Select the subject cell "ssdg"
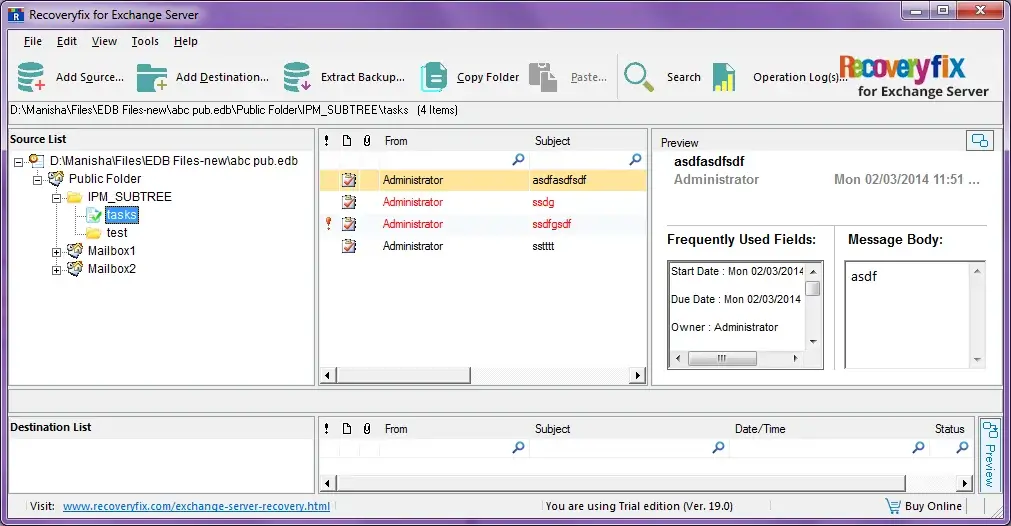Image resolution: width=1011 pixels, height=526 pixels. (543, 202)
